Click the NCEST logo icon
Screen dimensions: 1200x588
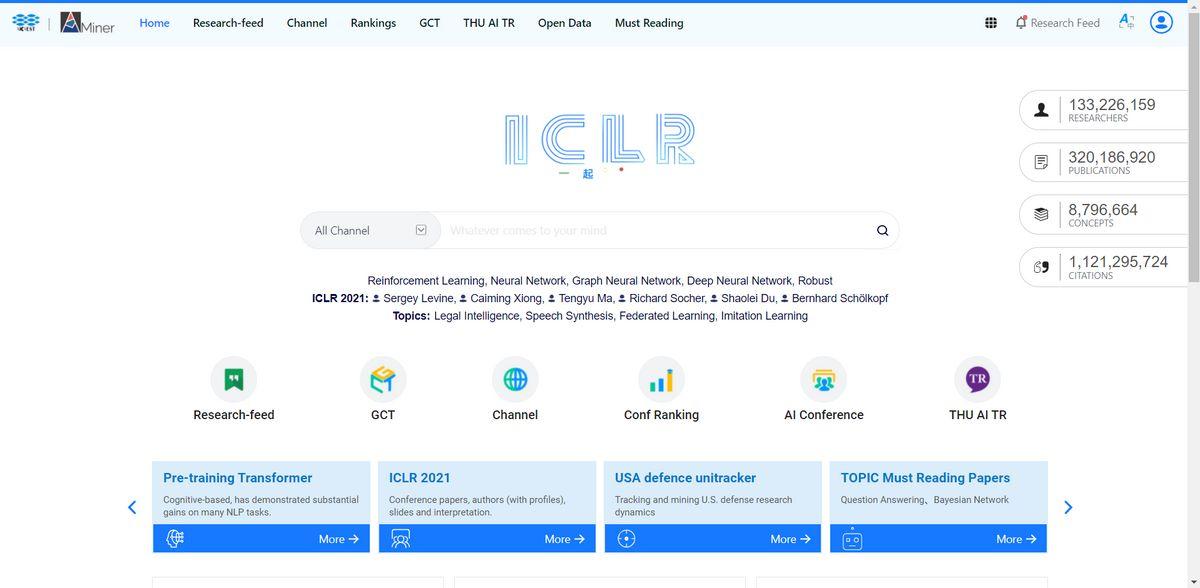(x=26, y=22)
